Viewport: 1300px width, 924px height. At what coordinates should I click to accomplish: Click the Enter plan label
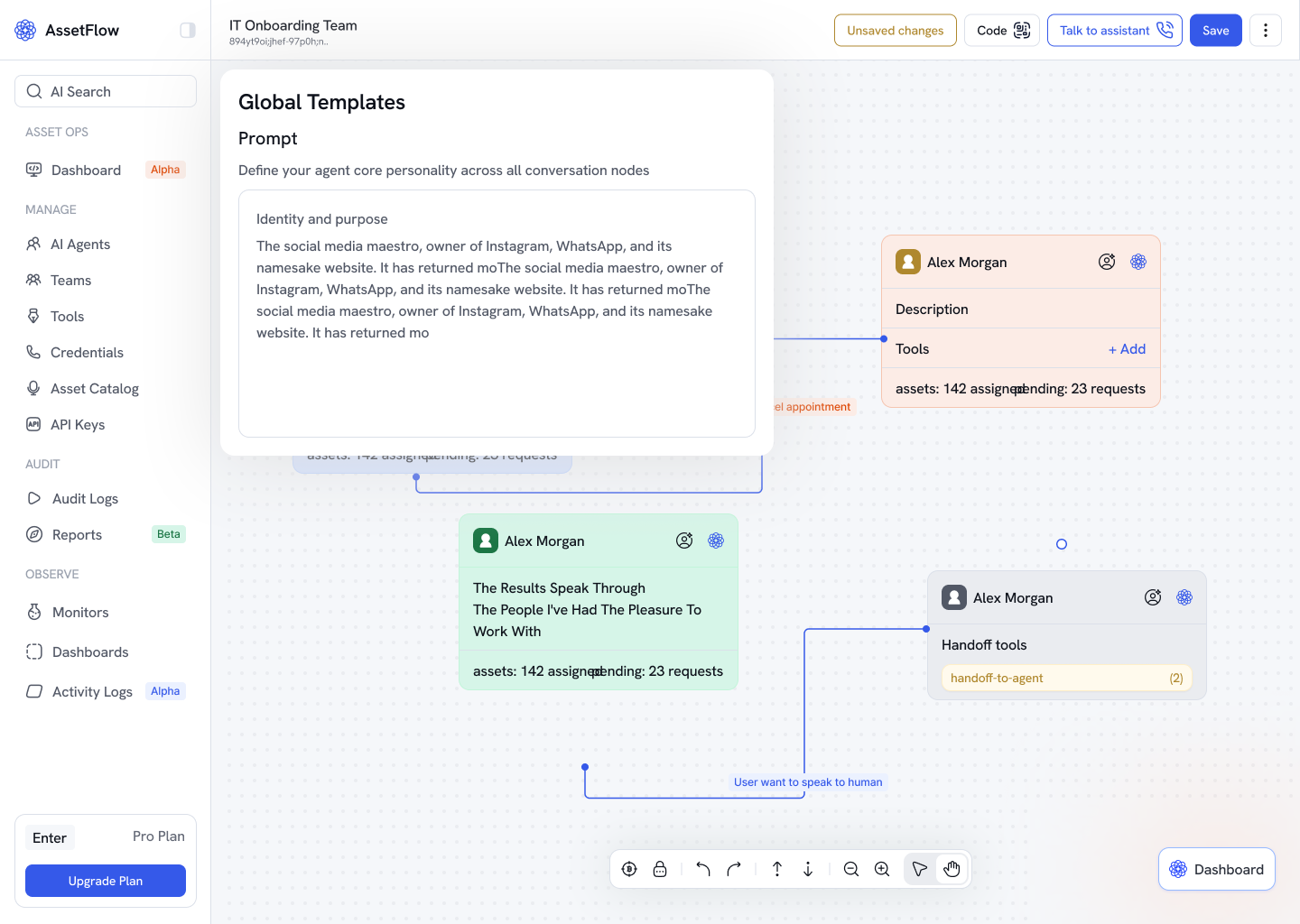[50, 837]
